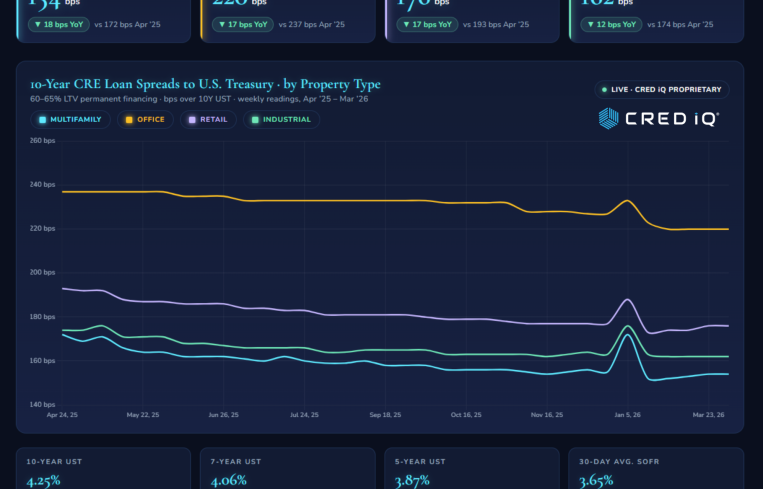The image size is (763, 489).
Task: Click the Live CRED iQ Proprietary badge
Action: [661, 90]
